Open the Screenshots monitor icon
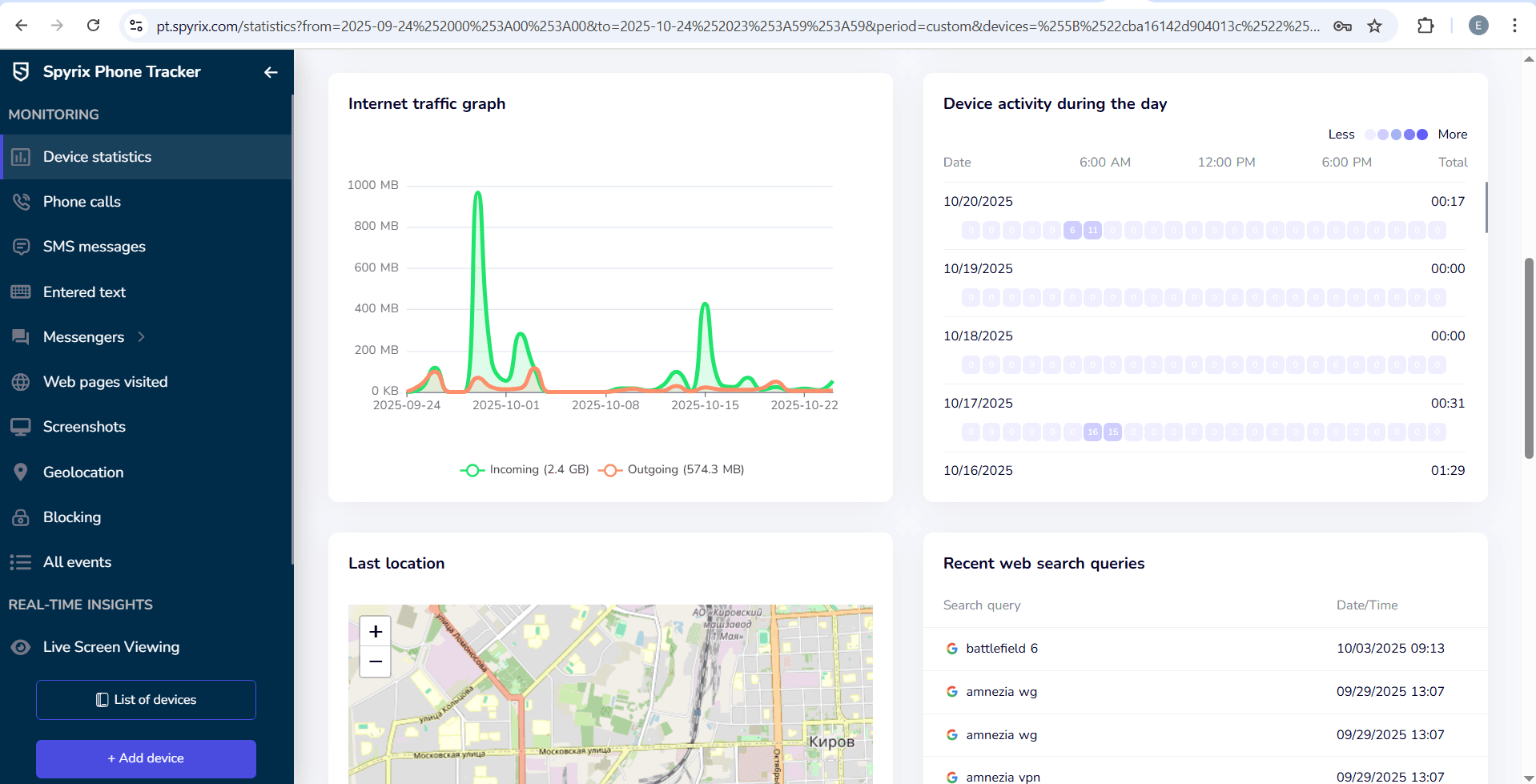The height and width of the screenshot is (784, 1536). point(22,426)
